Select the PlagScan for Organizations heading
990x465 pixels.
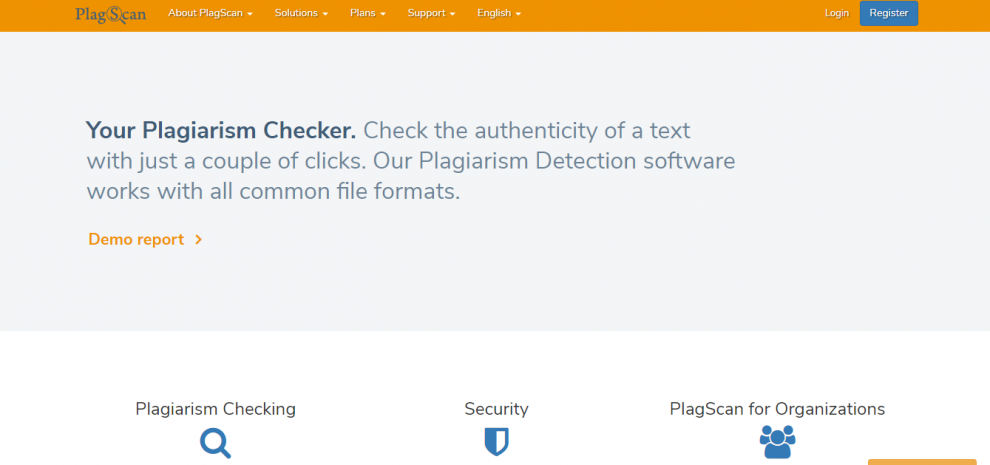tap(777, 409)
